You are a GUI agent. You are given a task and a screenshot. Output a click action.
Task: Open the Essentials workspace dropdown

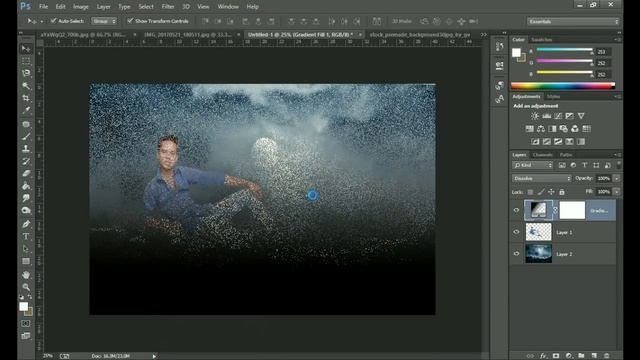[573, 22]
